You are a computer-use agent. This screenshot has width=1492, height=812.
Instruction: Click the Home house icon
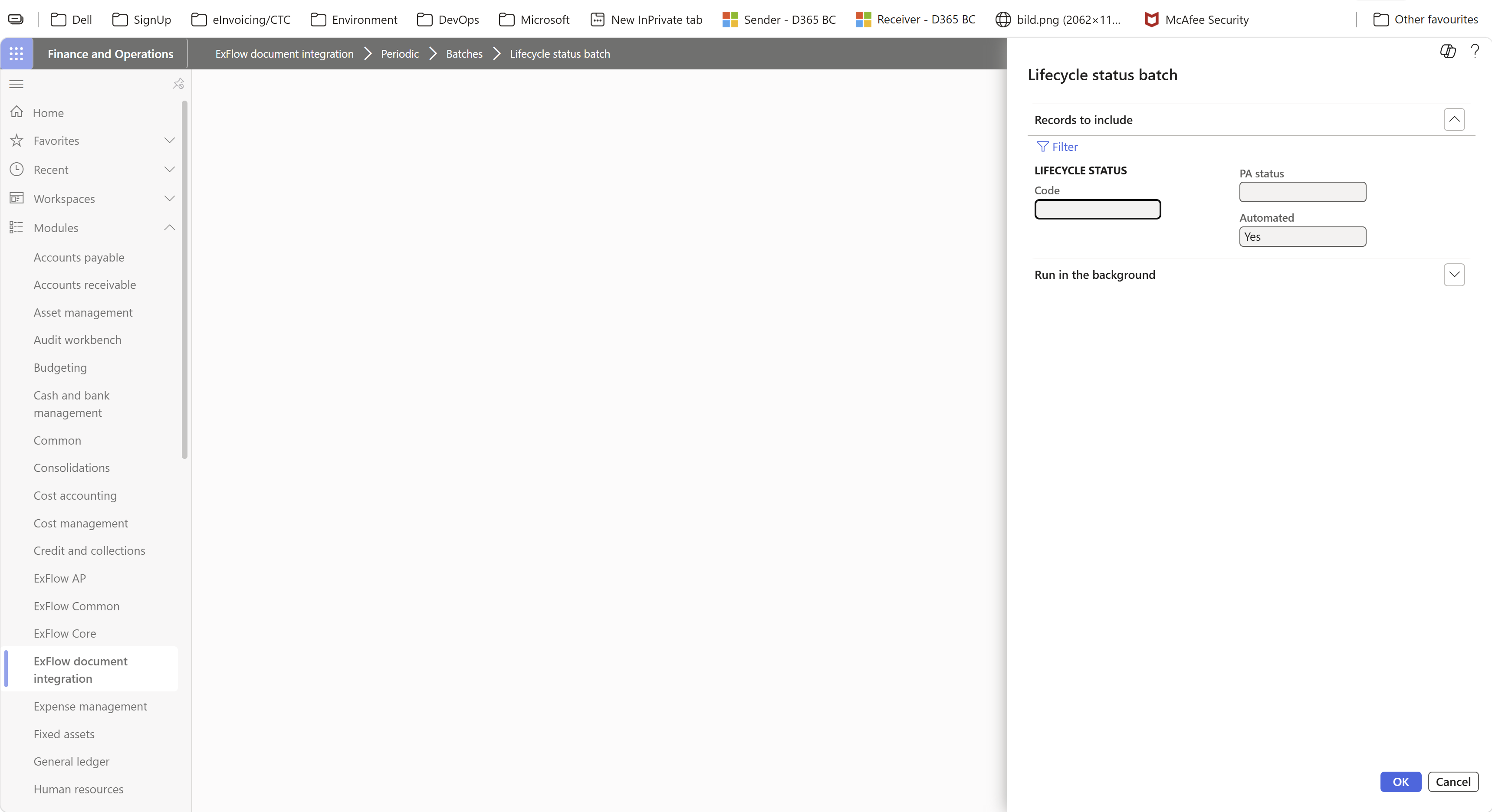(x=17, y=112)
